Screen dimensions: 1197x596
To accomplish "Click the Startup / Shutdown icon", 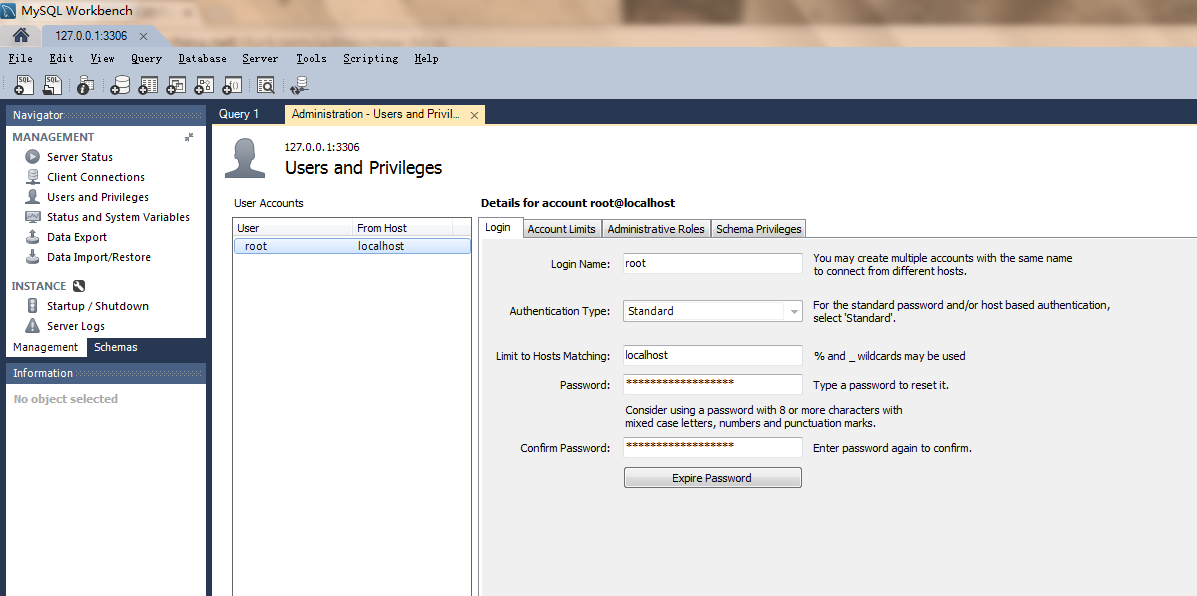I will [x=32, y=306].
